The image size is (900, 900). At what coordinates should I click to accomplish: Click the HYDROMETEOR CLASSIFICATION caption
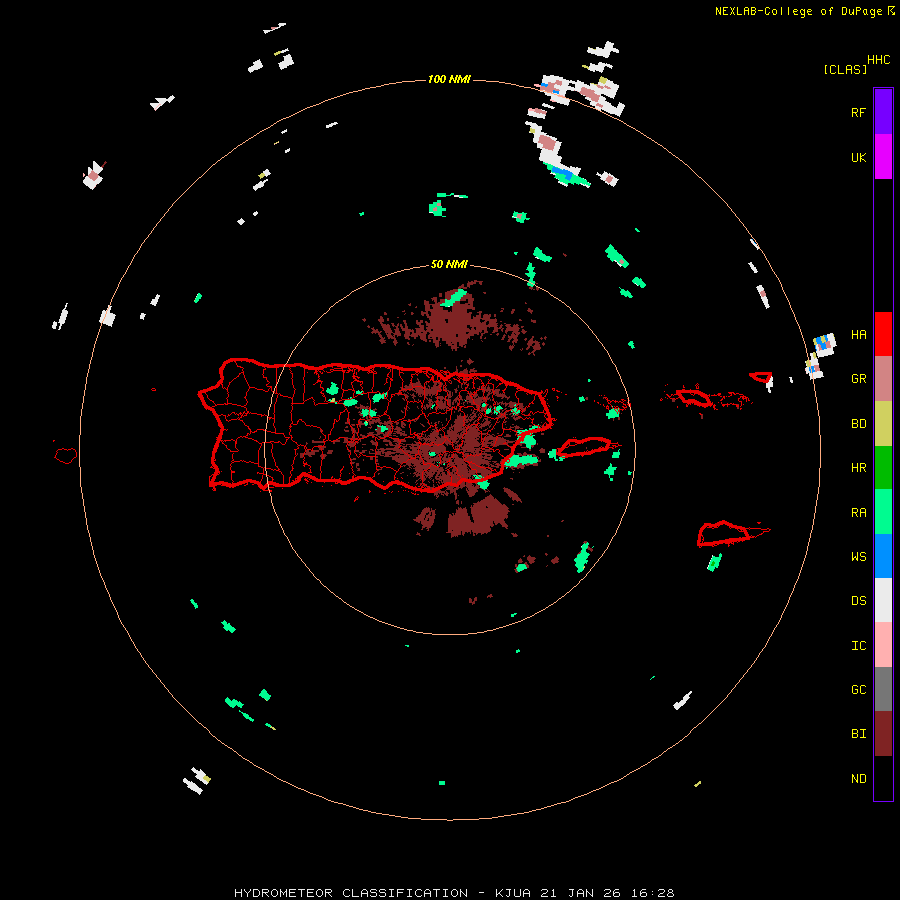[x=351, y=893]
